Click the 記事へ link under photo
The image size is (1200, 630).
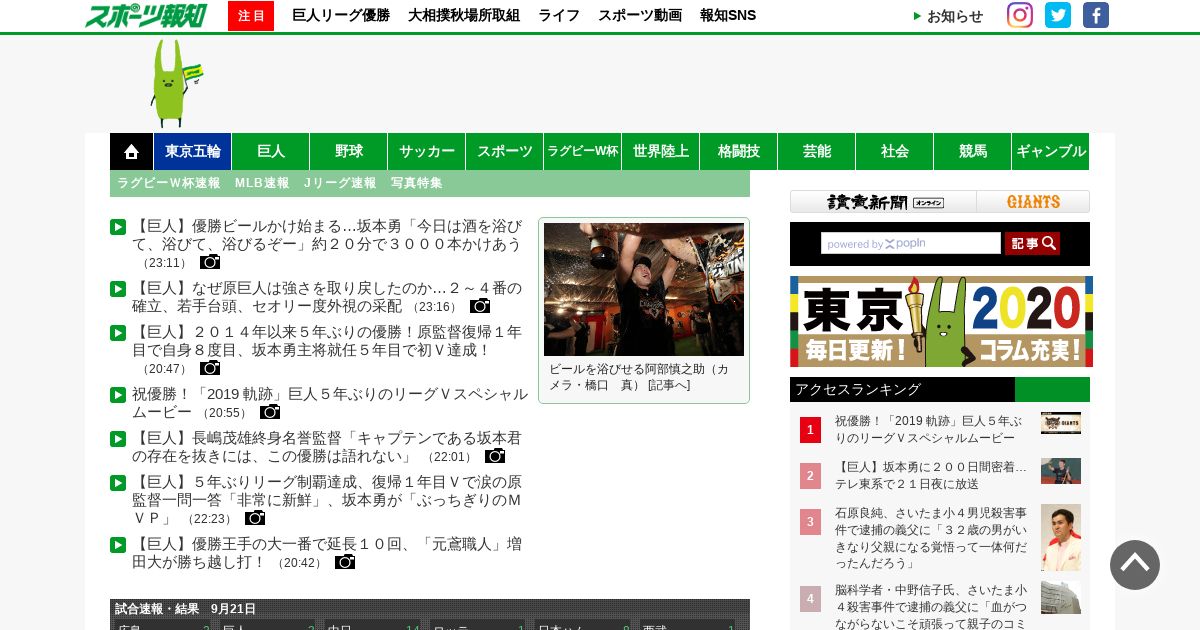(669, 385)
